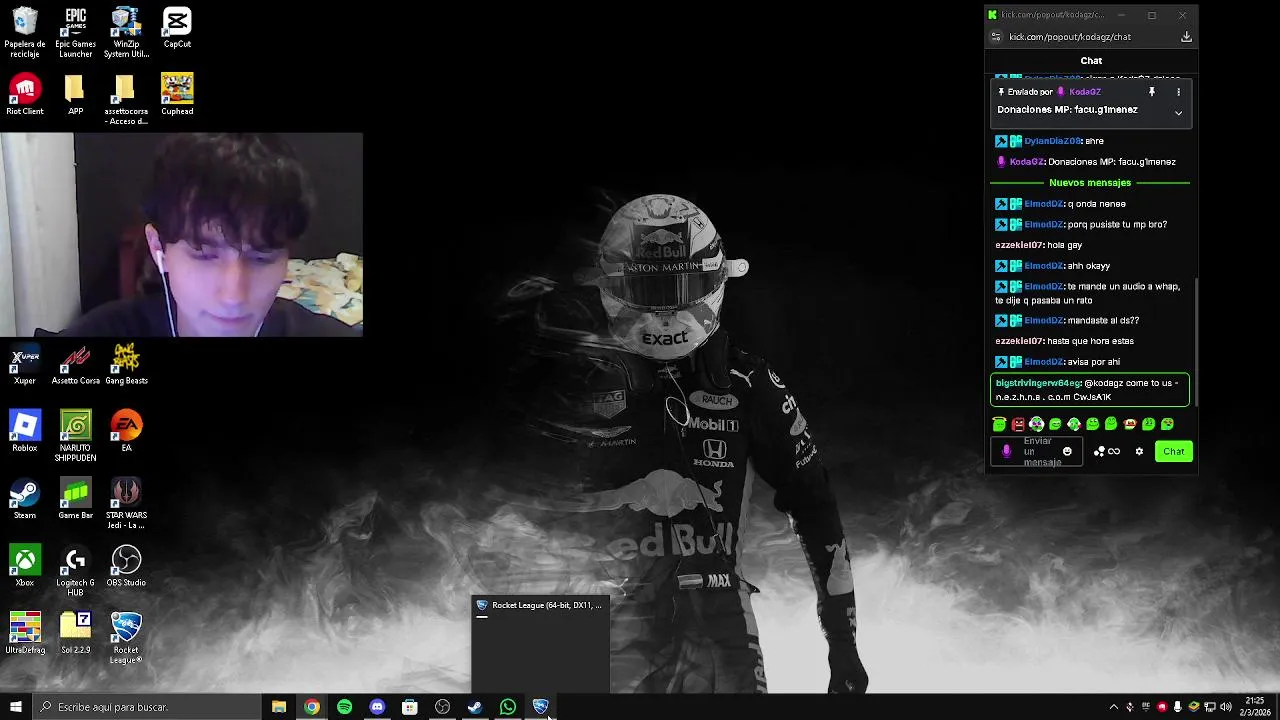Click the Rocket League taskbar preview thumbnail

coord(540,643)
